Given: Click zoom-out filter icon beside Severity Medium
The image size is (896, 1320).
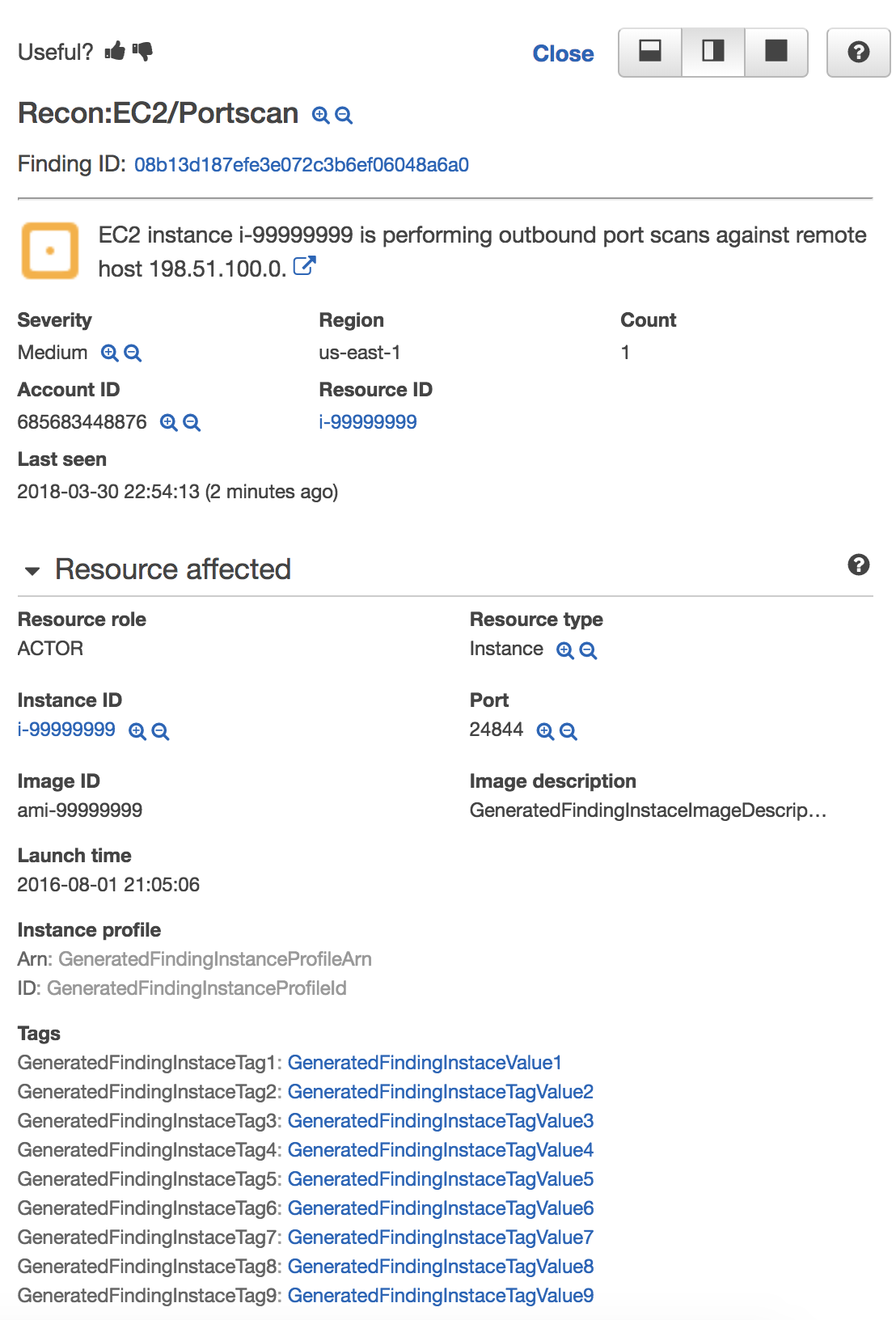Looking at the screenshot, I should coord(133,353).
